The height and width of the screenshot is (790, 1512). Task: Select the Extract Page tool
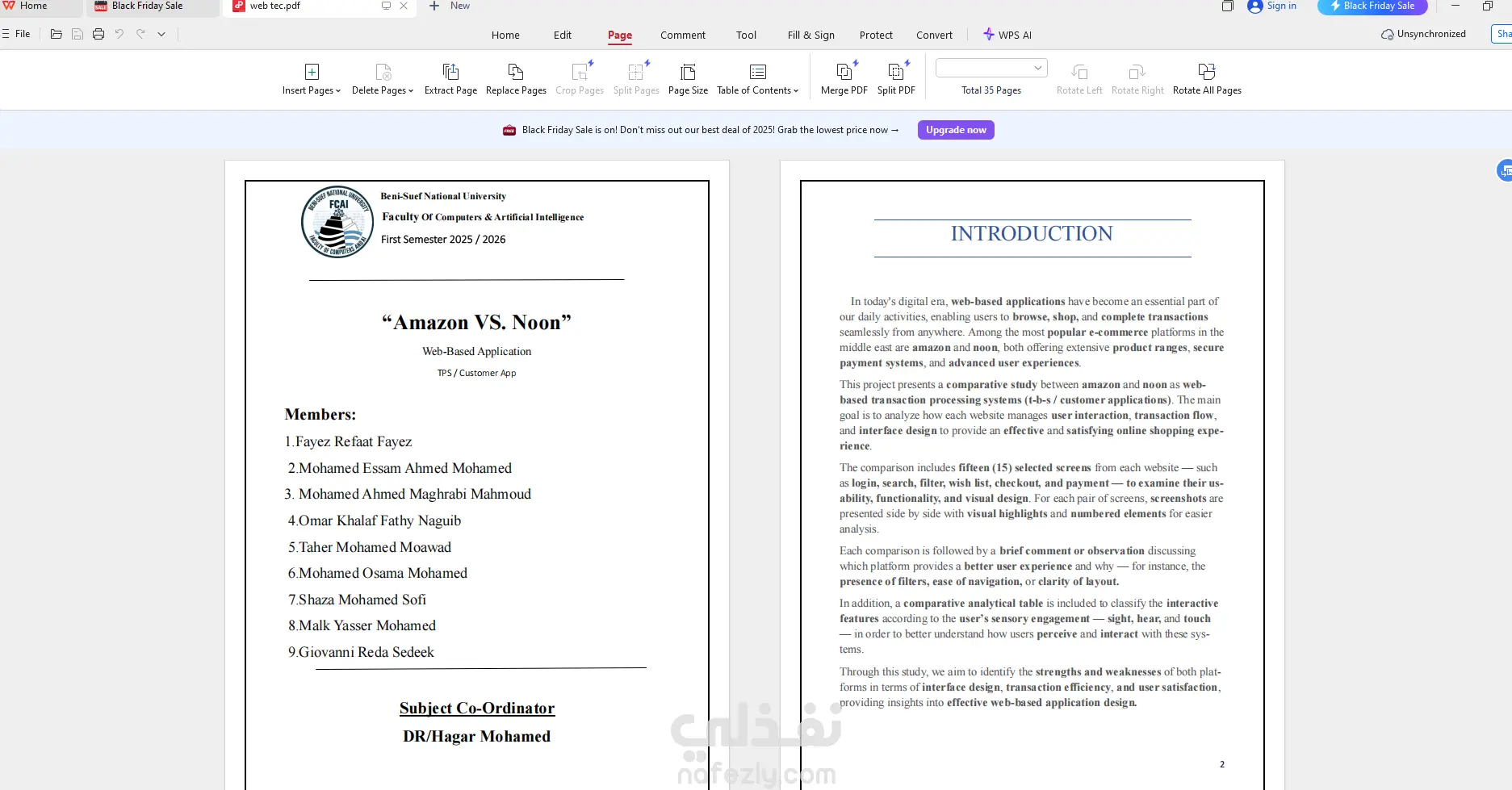pos(450,79)
